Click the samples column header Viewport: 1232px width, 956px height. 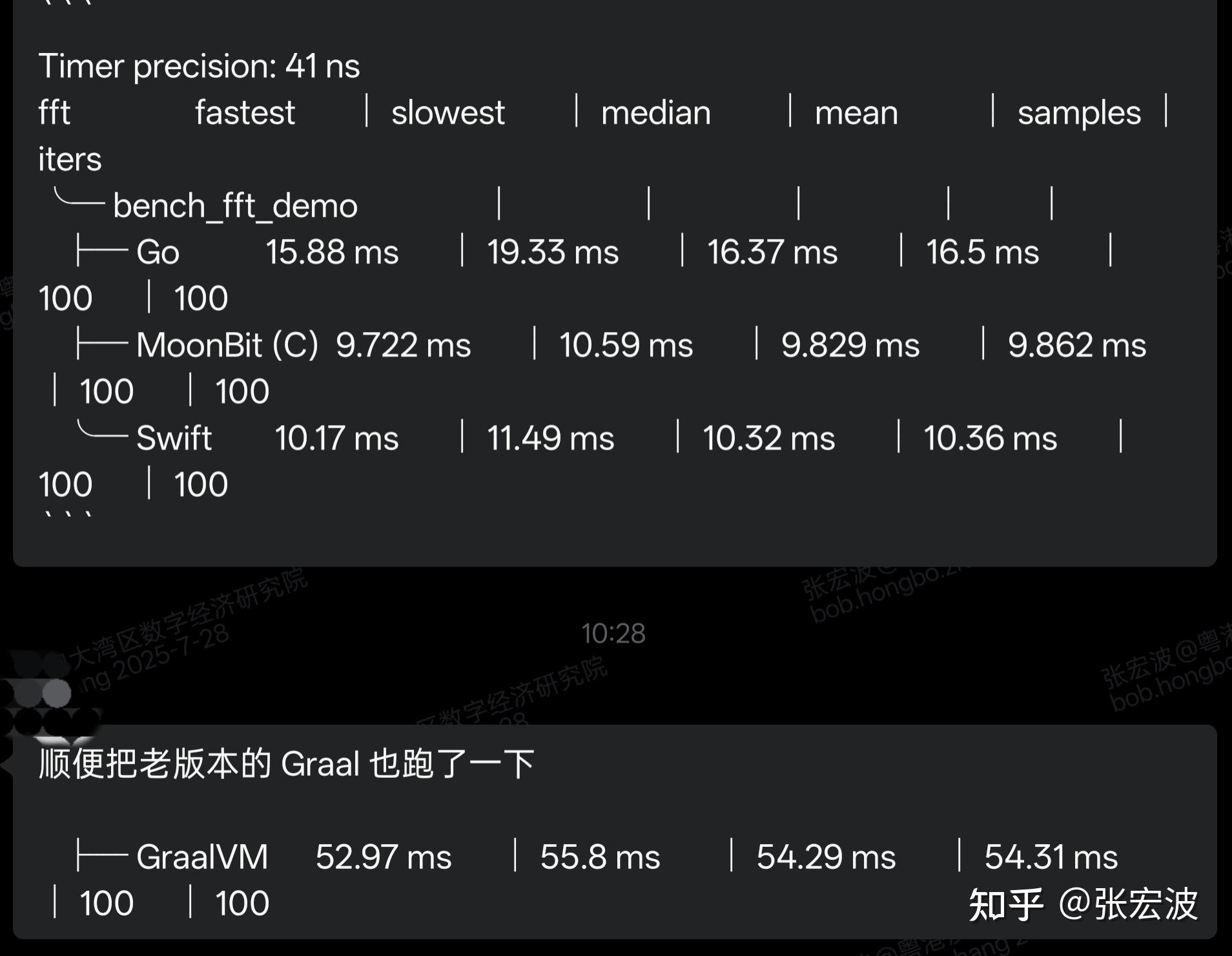pos(1079,113)
